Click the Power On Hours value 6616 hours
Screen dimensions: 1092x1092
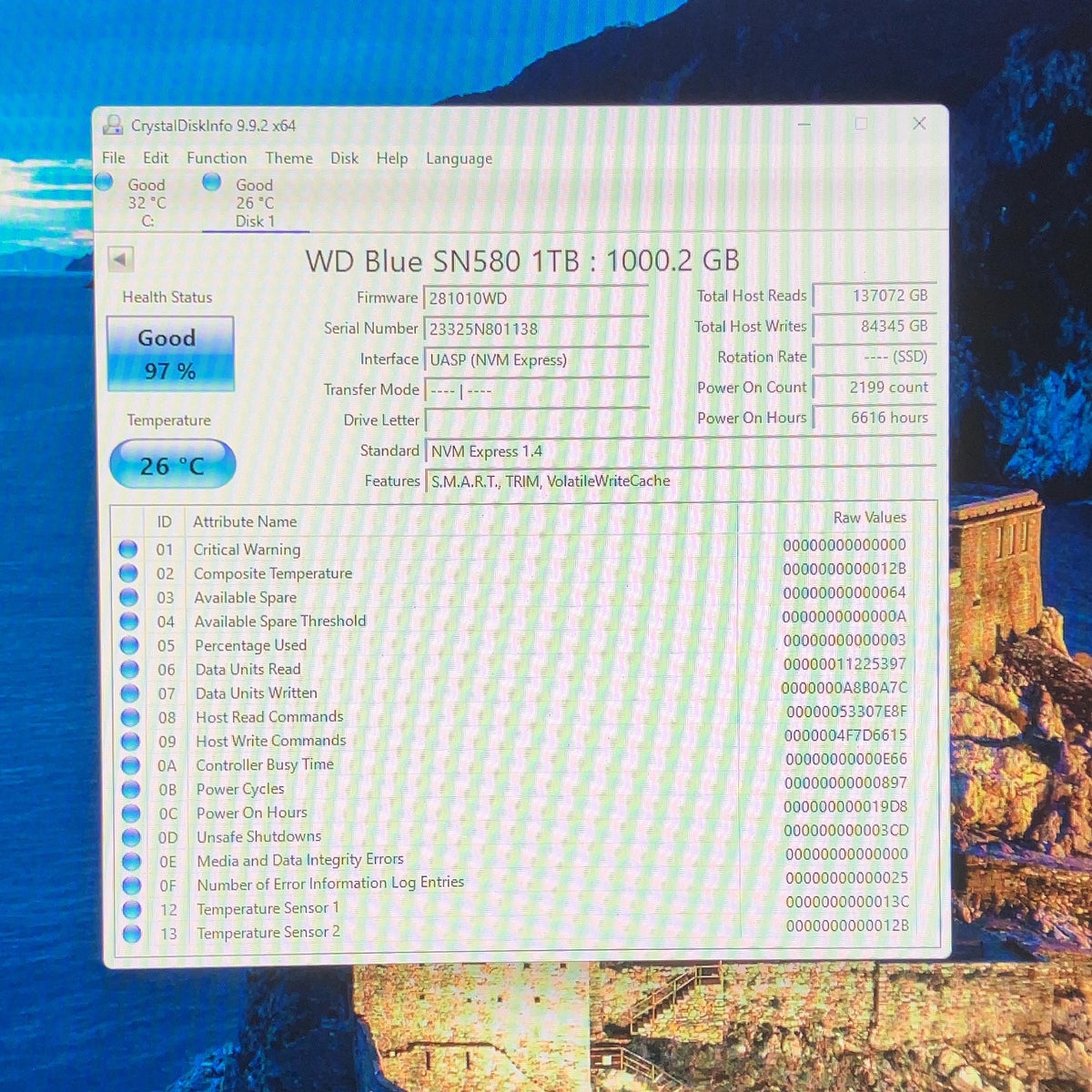pos(874,418)
